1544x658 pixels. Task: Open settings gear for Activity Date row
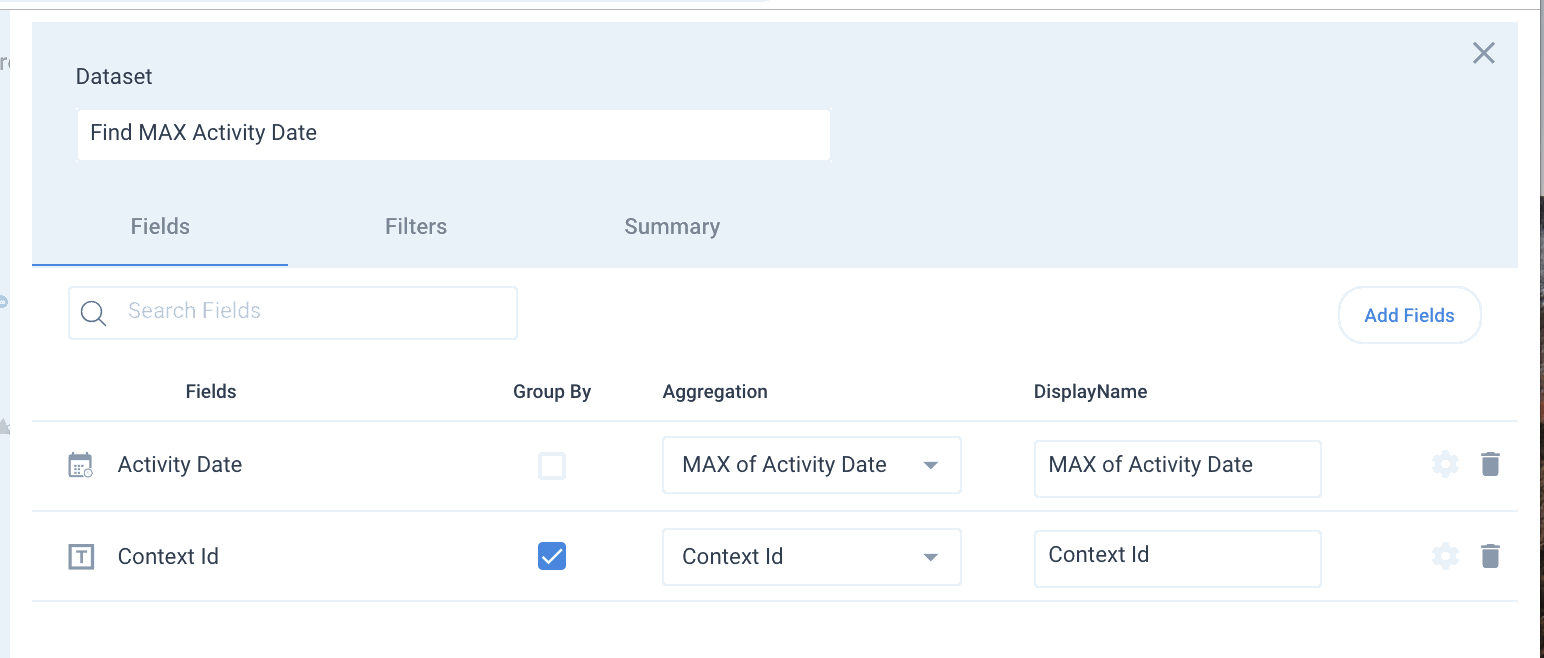(x=1445, y=464)
